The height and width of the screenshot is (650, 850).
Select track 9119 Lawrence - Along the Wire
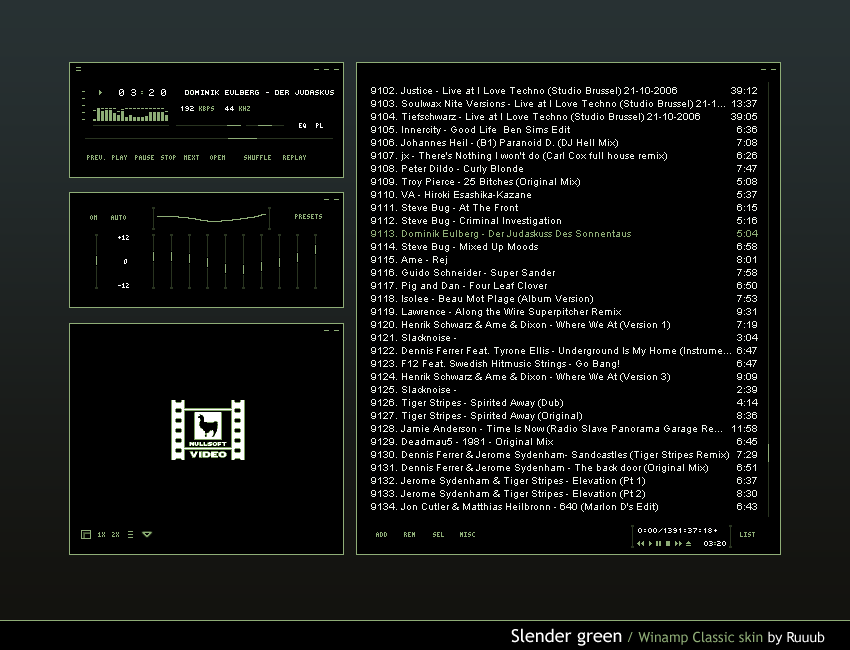564,312
